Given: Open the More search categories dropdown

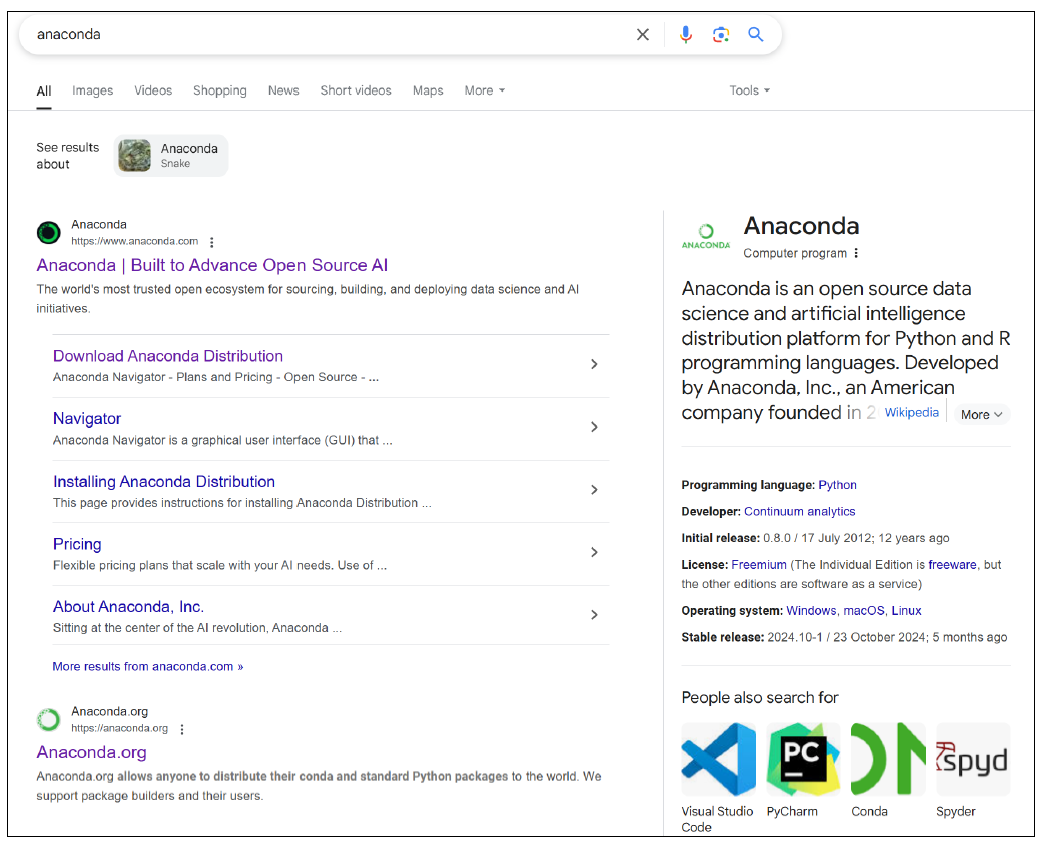Looking at the screenshot, I should click(484, 90).
